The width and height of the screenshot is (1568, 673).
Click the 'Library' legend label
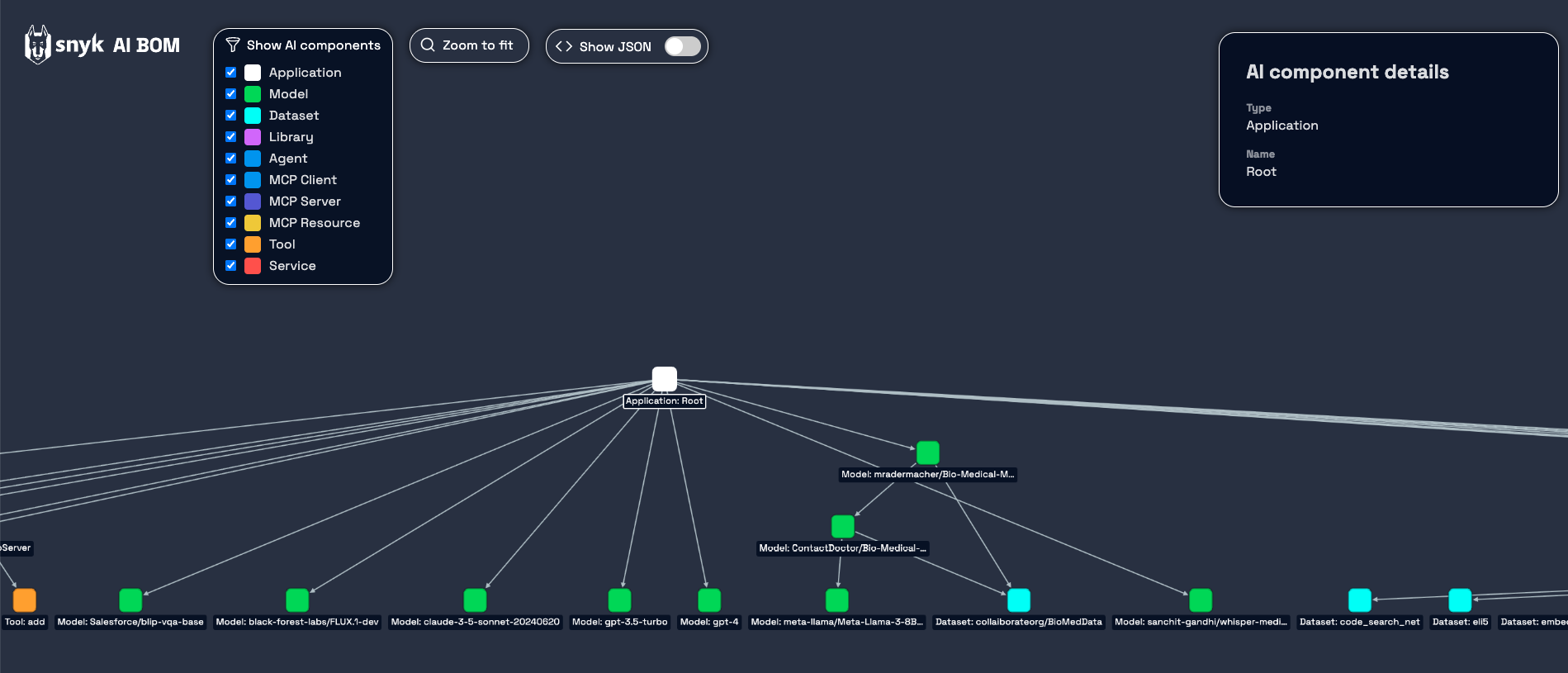coord(291,137)
